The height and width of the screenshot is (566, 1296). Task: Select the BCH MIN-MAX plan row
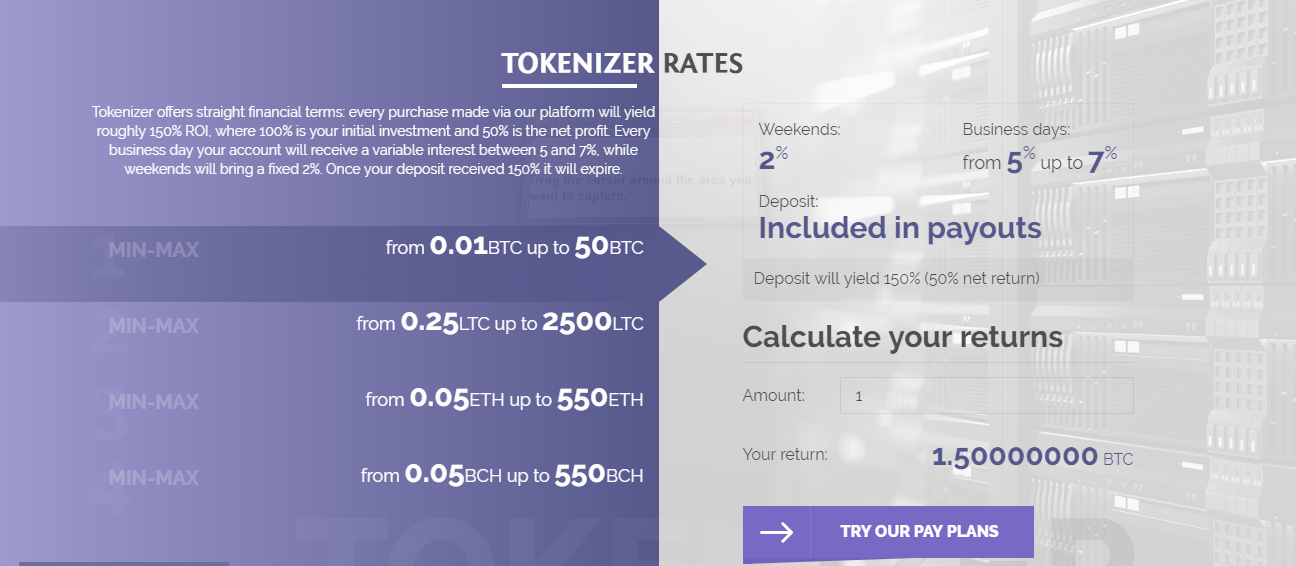pos(329,476)
